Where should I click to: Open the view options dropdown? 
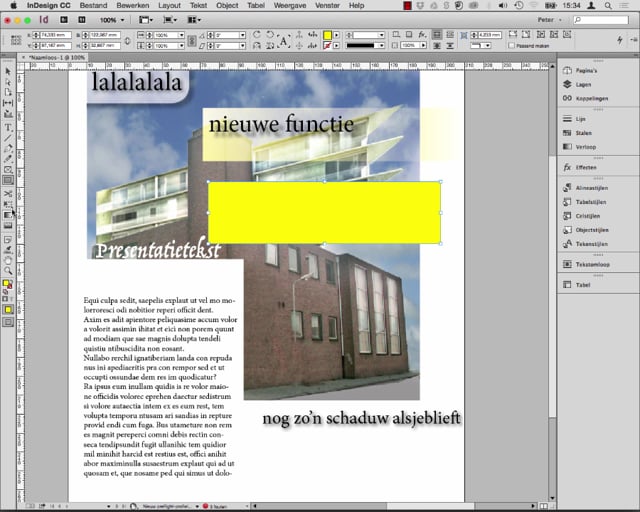click(x=146, y=20)
